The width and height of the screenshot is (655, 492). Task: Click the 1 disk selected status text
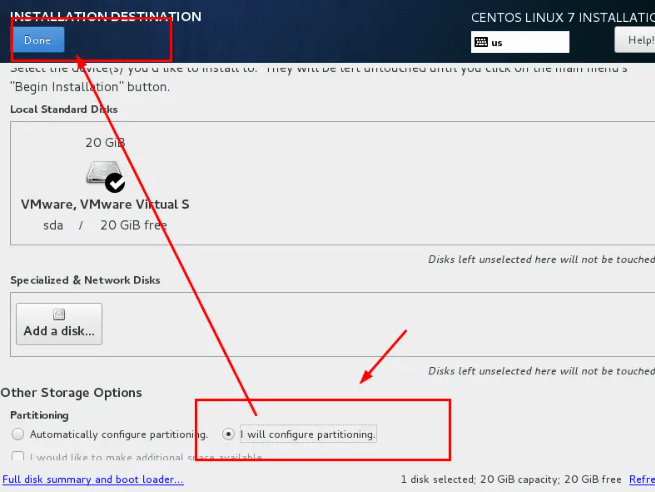511,479
